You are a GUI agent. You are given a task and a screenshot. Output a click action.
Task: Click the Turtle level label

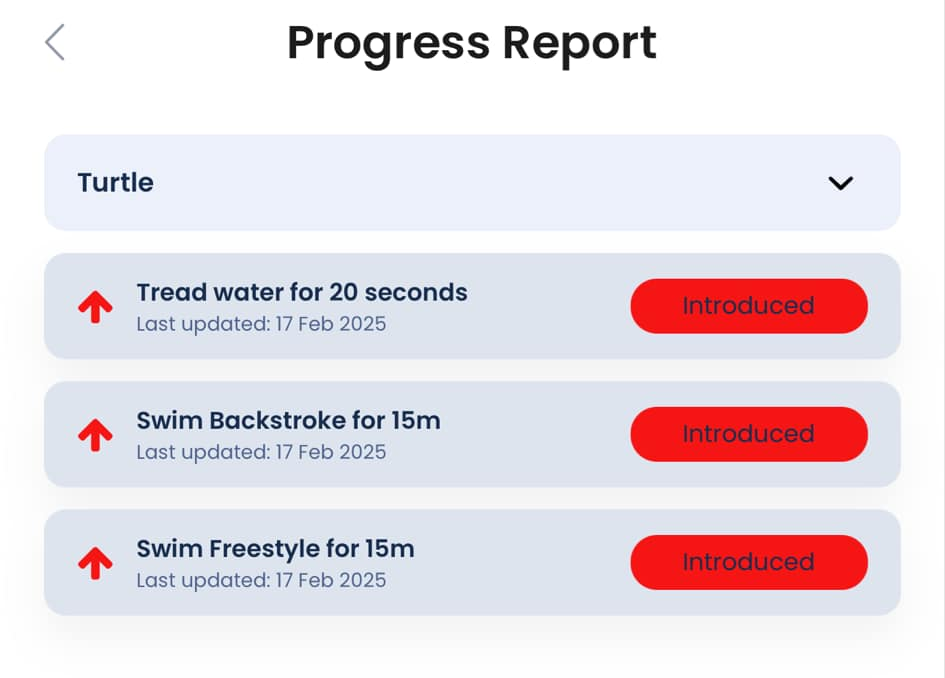(116, 183)
